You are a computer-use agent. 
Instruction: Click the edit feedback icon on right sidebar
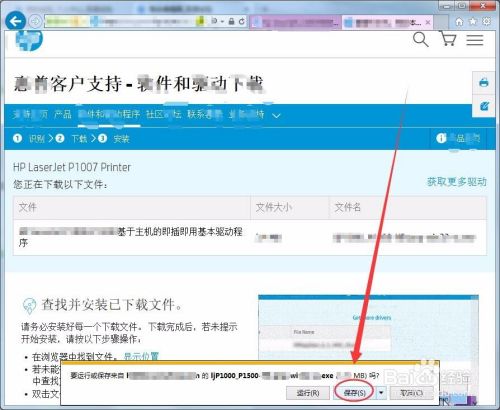[x=484, y=106]
